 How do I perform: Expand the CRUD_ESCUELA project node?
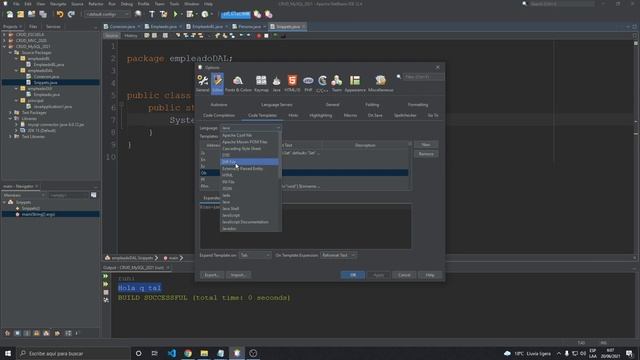4,35
